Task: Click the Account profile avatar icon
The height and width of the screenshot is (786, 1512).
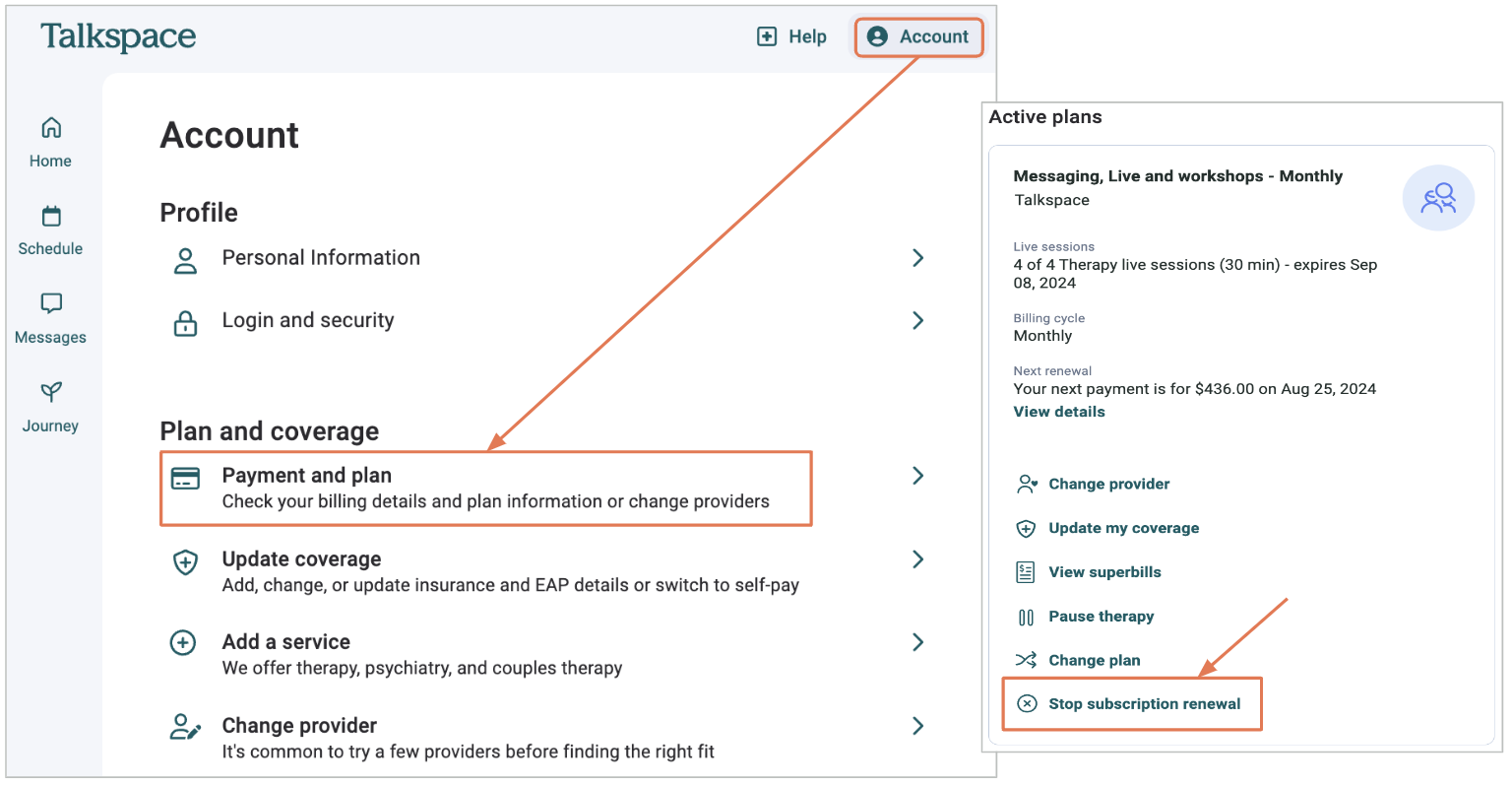Action: (x=877, y=36)
